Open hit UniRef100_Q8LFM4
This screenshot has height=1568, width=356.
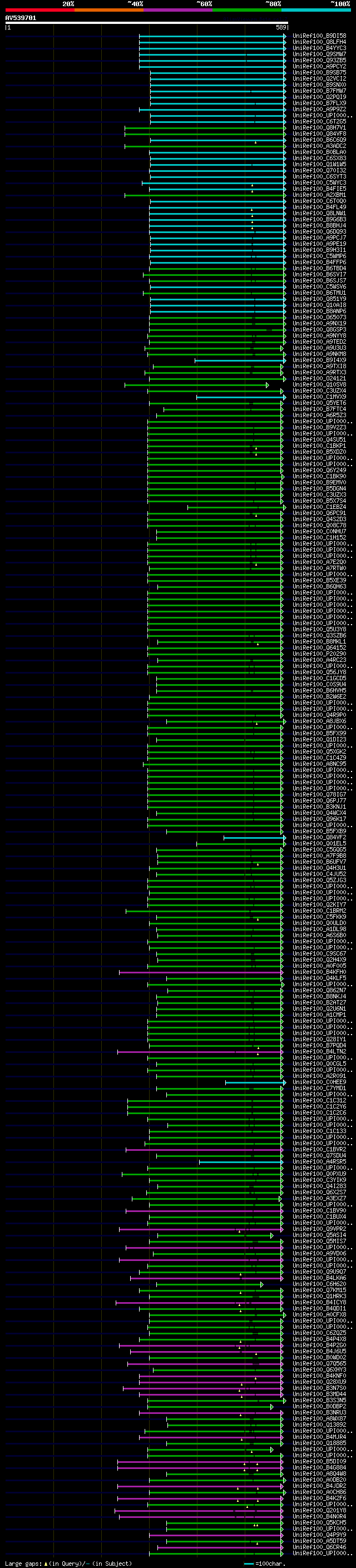click(319, 42)
